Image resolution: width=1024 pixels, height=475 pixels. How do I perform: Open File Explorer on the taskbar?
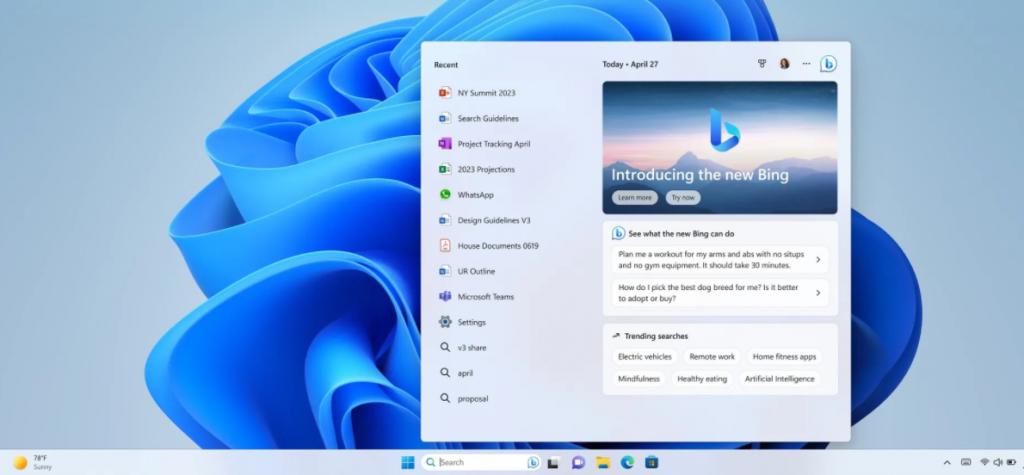pyautogui.click(x=603, y=463)
